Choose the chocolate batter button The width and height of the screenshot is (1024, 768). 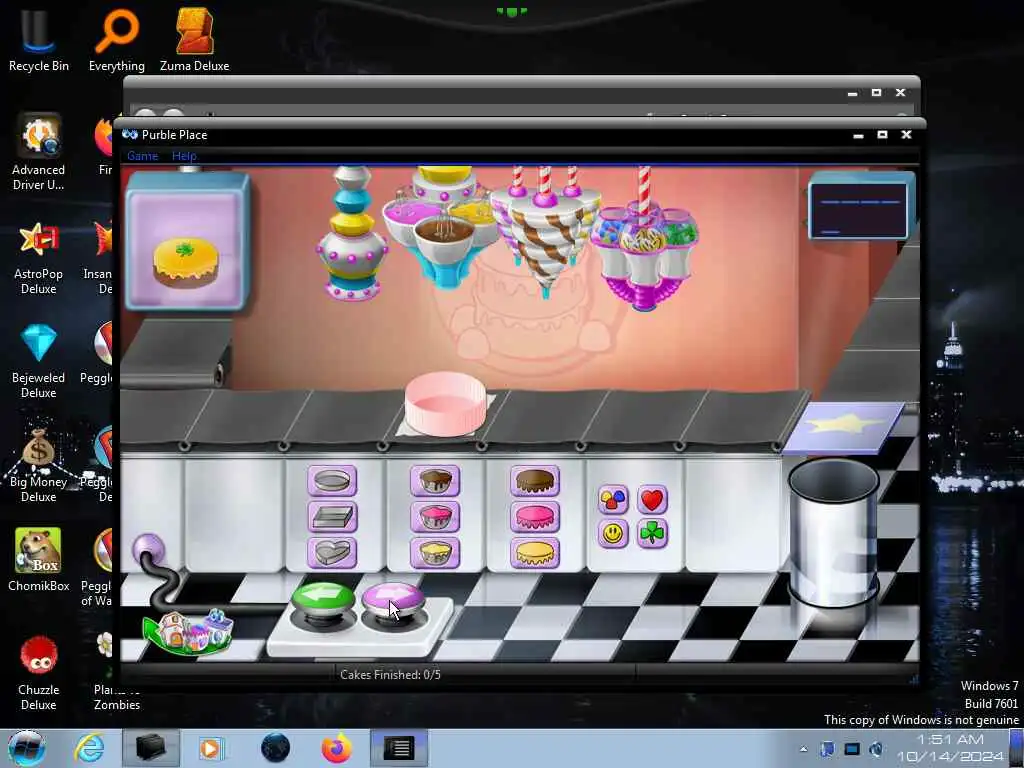(435, 481)
